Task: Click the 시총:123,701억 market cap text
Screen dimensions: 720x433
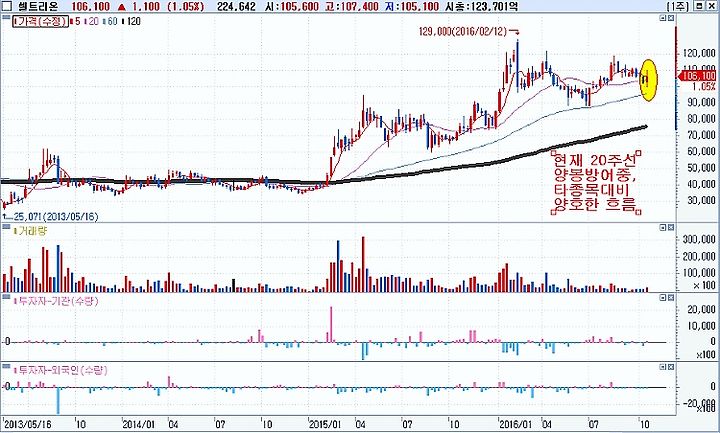Action: pyautogui.click(x=482, y=6)
